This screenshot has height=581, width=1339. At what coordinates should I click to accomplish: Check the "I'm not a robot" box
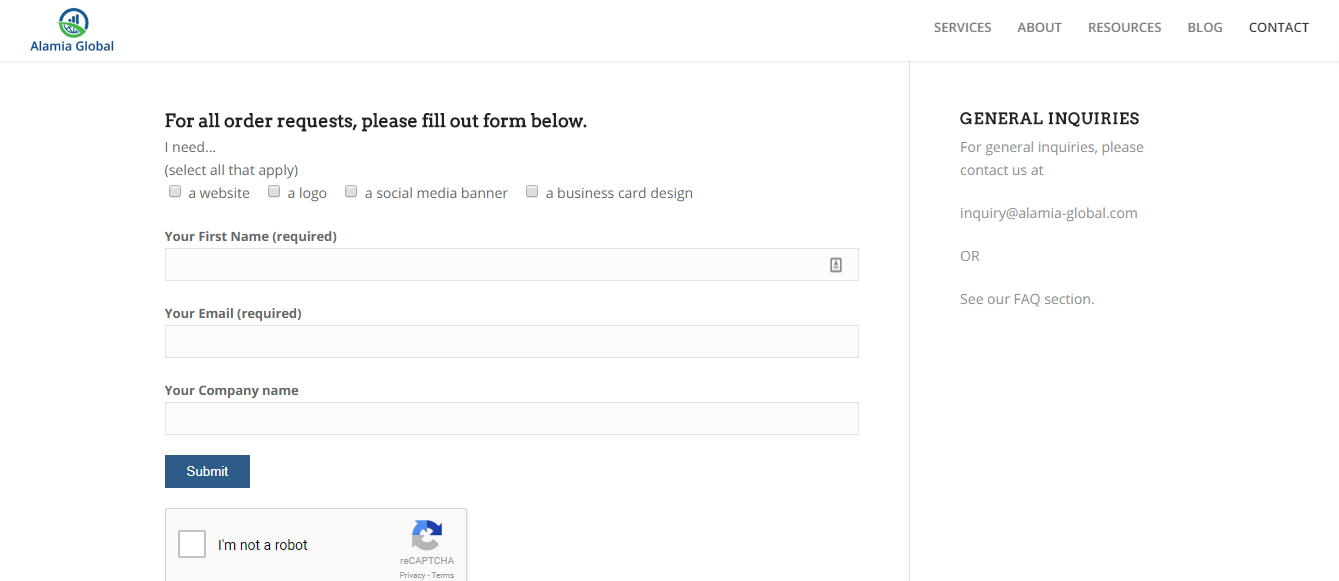[x=192, y=544]
